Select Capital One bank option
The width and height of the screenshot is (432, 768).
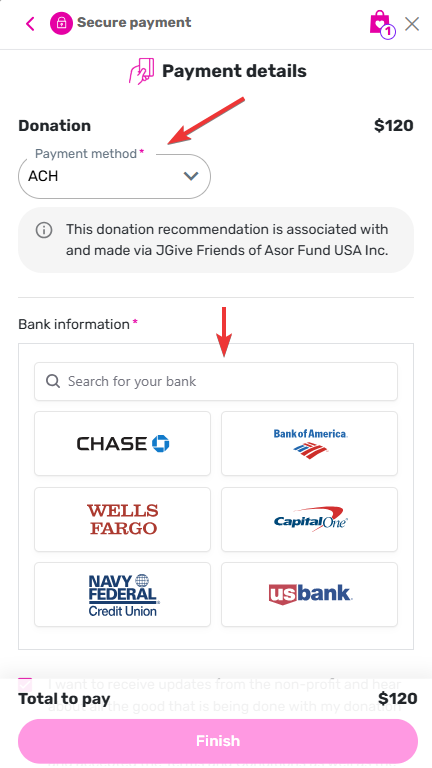[x=310, y=519]
